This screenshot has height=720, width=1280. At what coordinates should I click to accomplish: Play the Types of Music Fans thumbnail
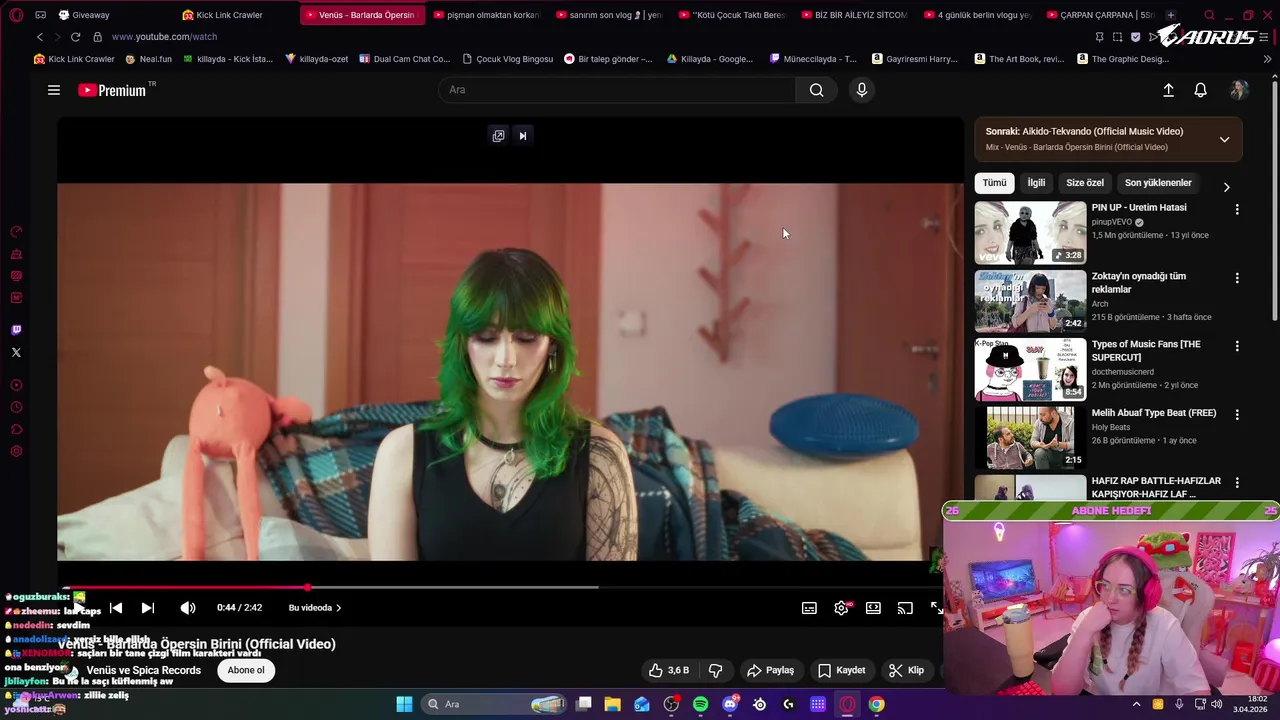click(x=1030, y=369)
